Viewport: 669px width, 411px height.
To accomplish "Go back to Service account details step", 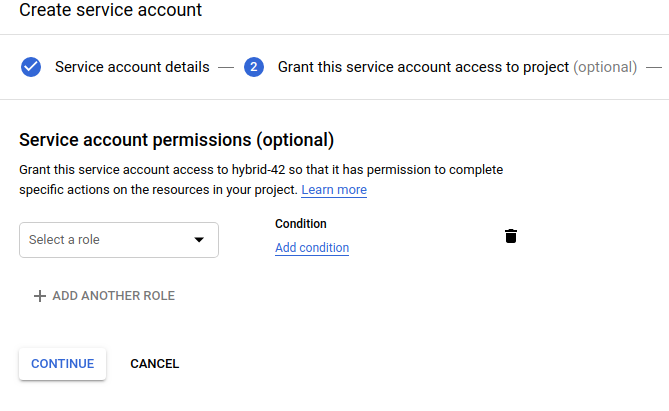I will (132, 67).
